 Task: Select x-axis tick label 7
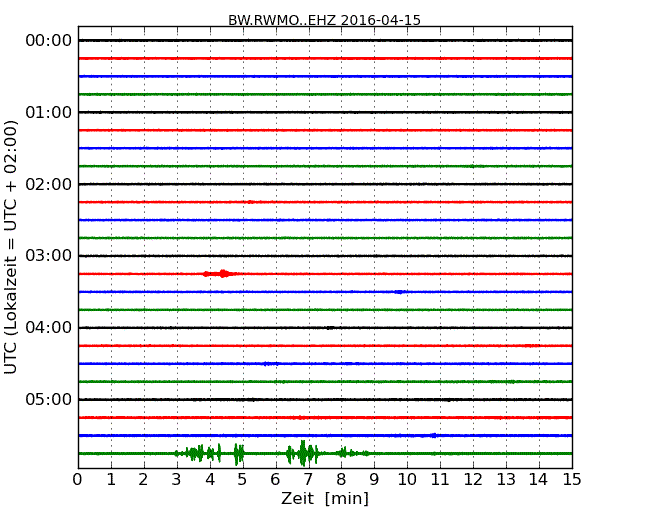308,479
